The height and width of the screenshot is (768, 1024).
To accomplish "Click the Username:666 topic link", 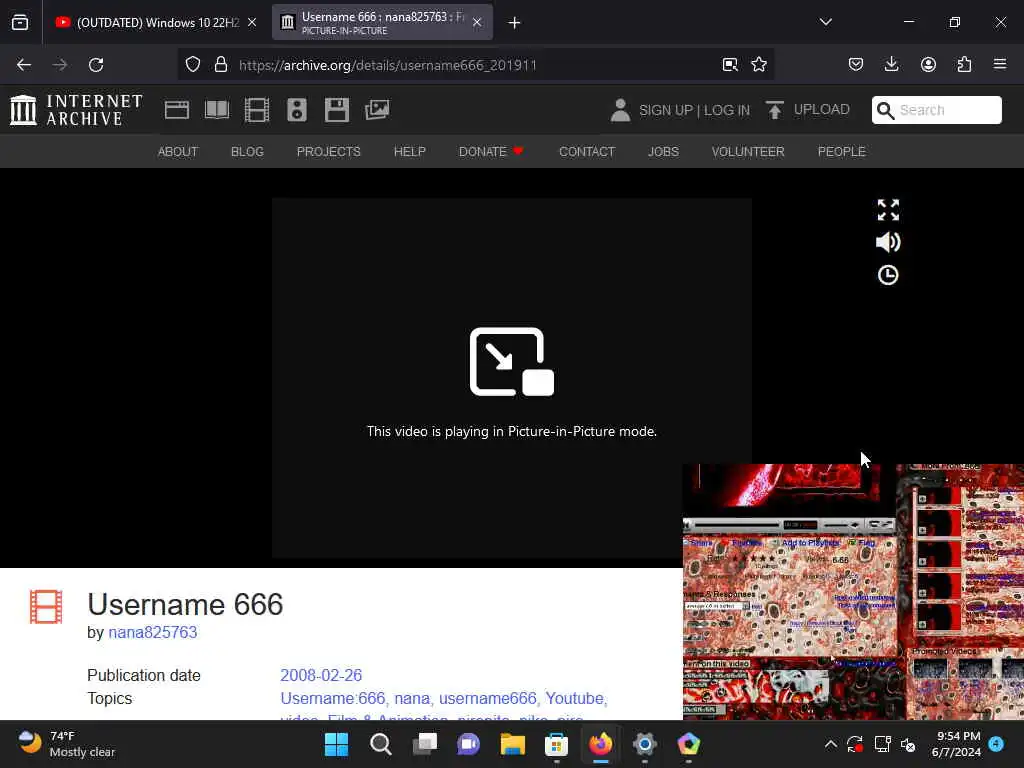I will (x=332, y=699).
